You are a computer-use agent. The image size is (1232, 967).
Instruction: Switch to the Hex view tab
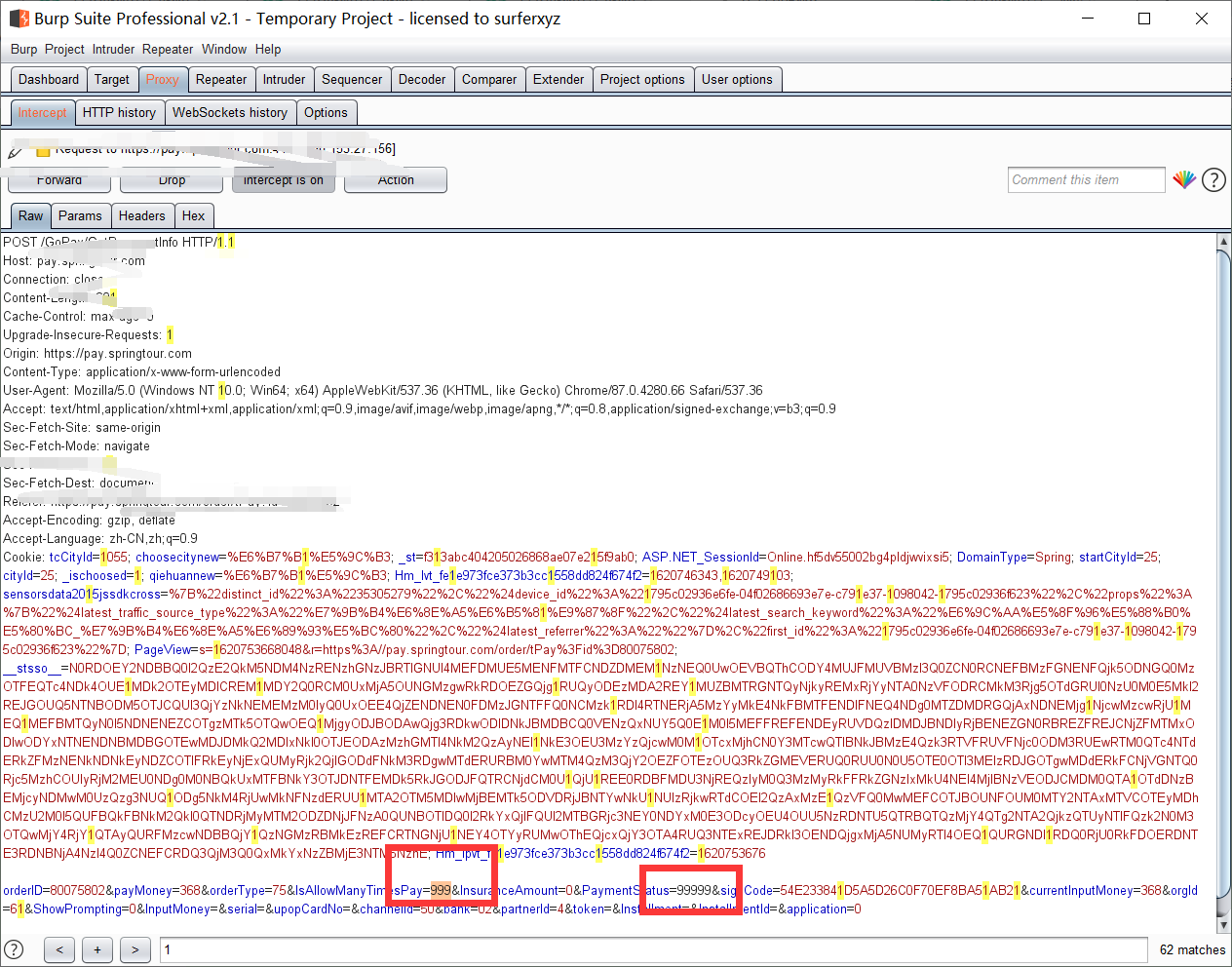(x=194, y=216)
